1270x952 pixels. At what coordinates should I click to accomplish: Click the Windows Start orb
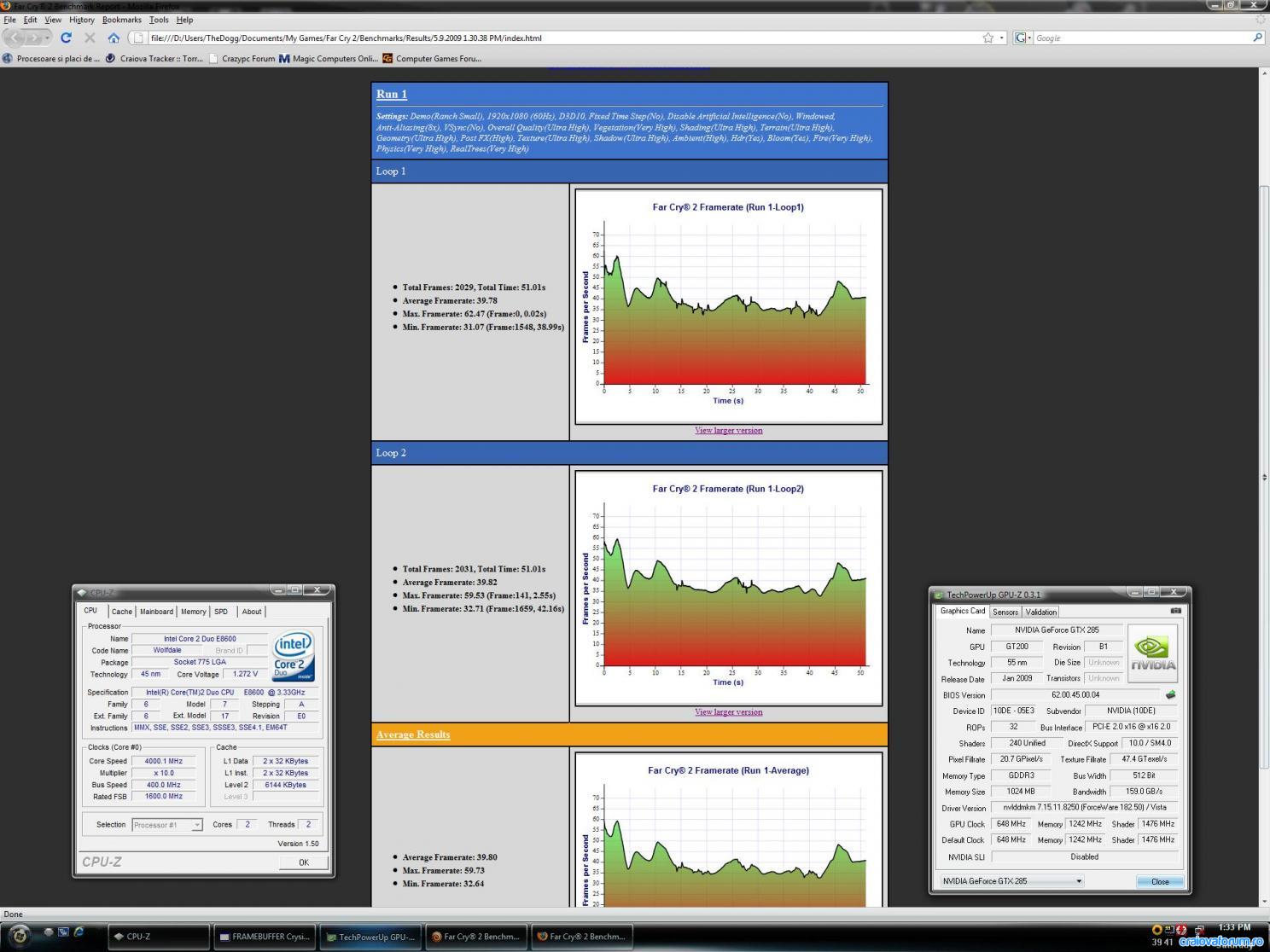coord(18,936)
